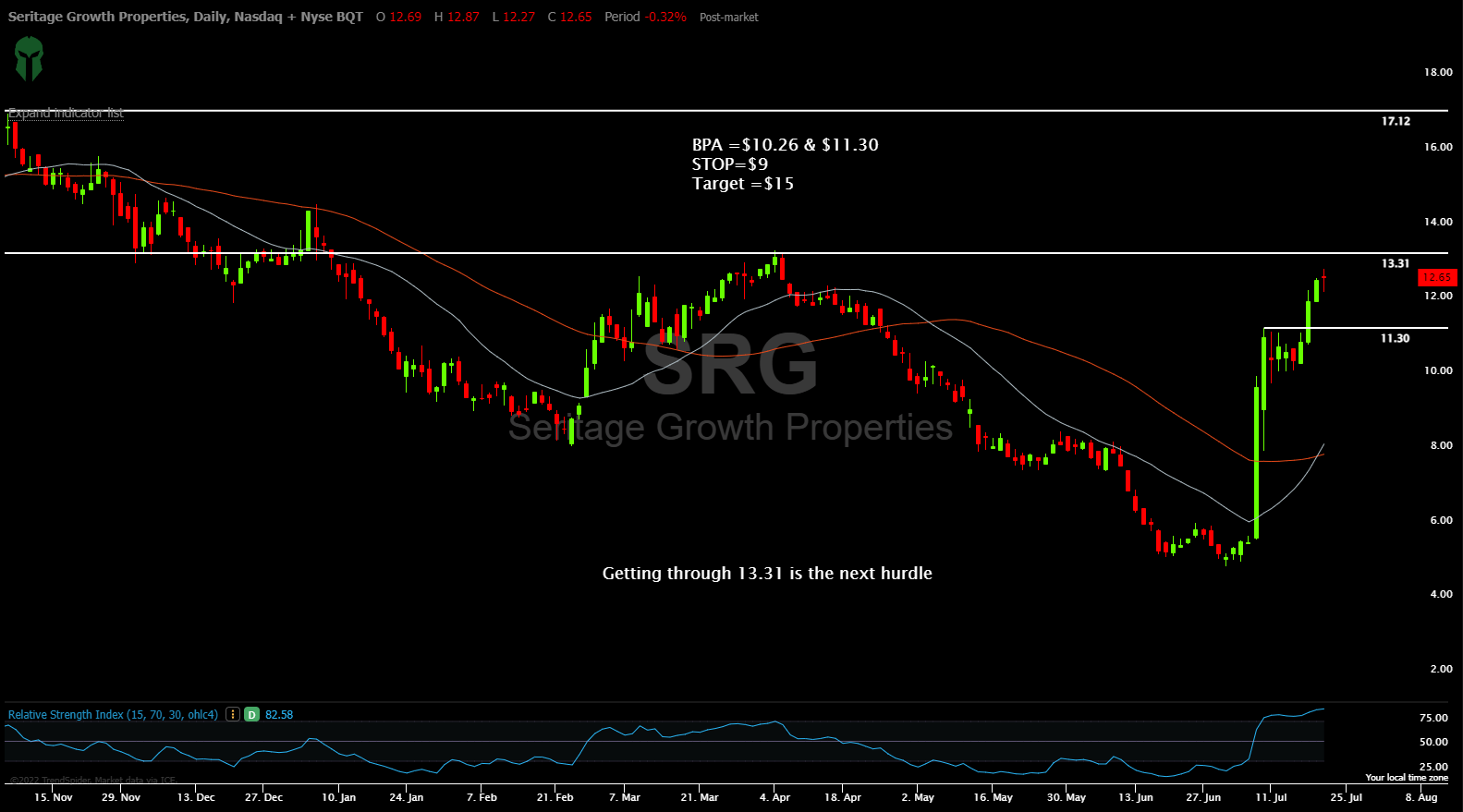Screen dimensions: 1463x812
Task: Click the 75.00 label on RSI axis
Action: (1433, 718)
